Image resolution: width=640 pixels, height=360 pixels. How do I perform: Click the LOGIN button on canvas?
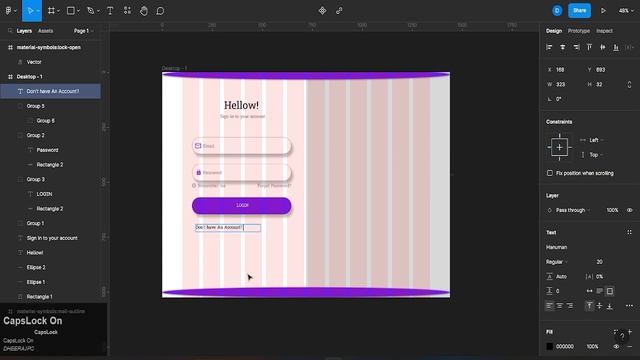(242, 205)
